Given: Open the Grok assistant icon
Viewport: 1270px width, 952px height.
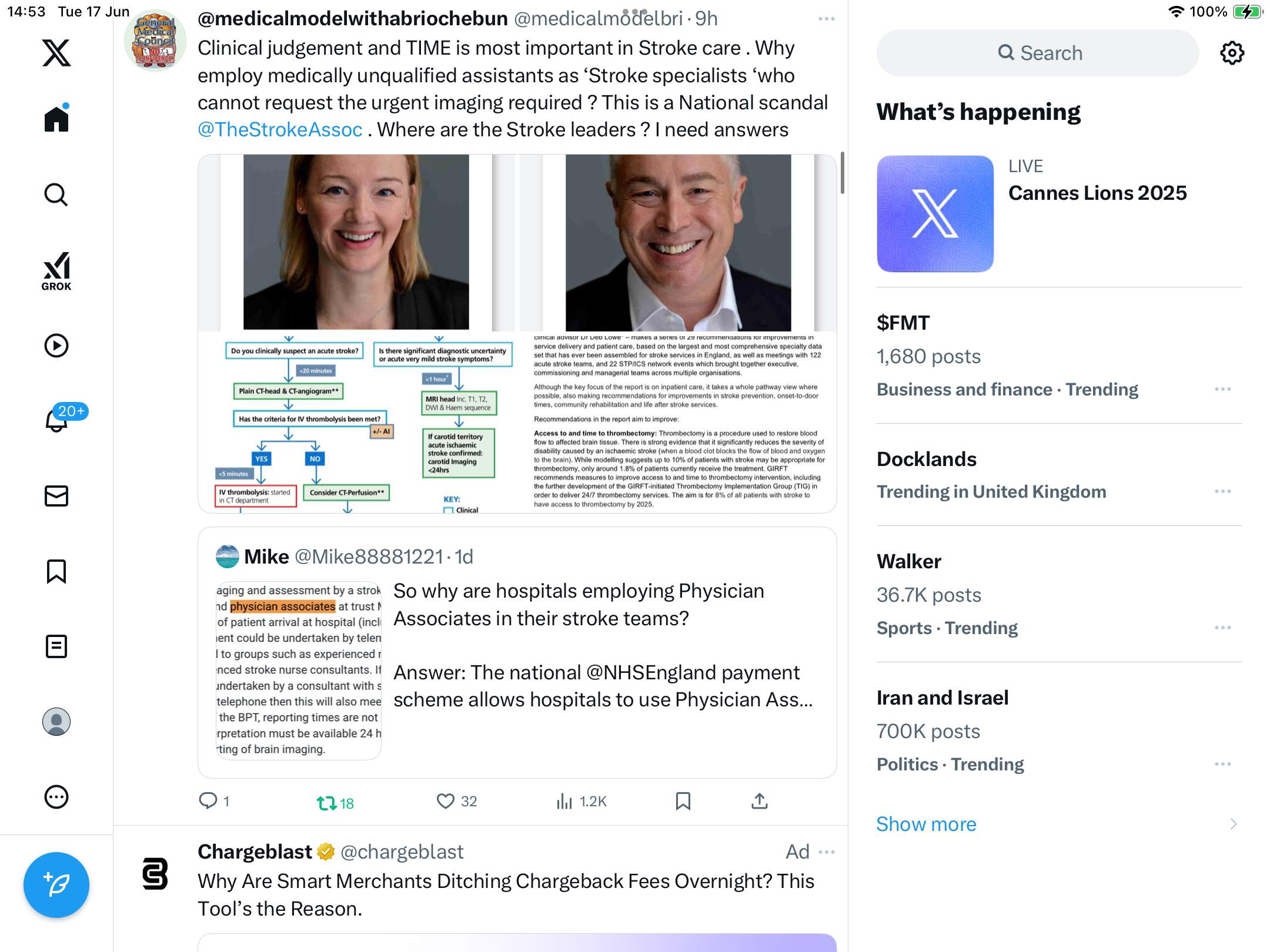Looking at the screenshot, I should pyautogui.click(x=56, y=271).
